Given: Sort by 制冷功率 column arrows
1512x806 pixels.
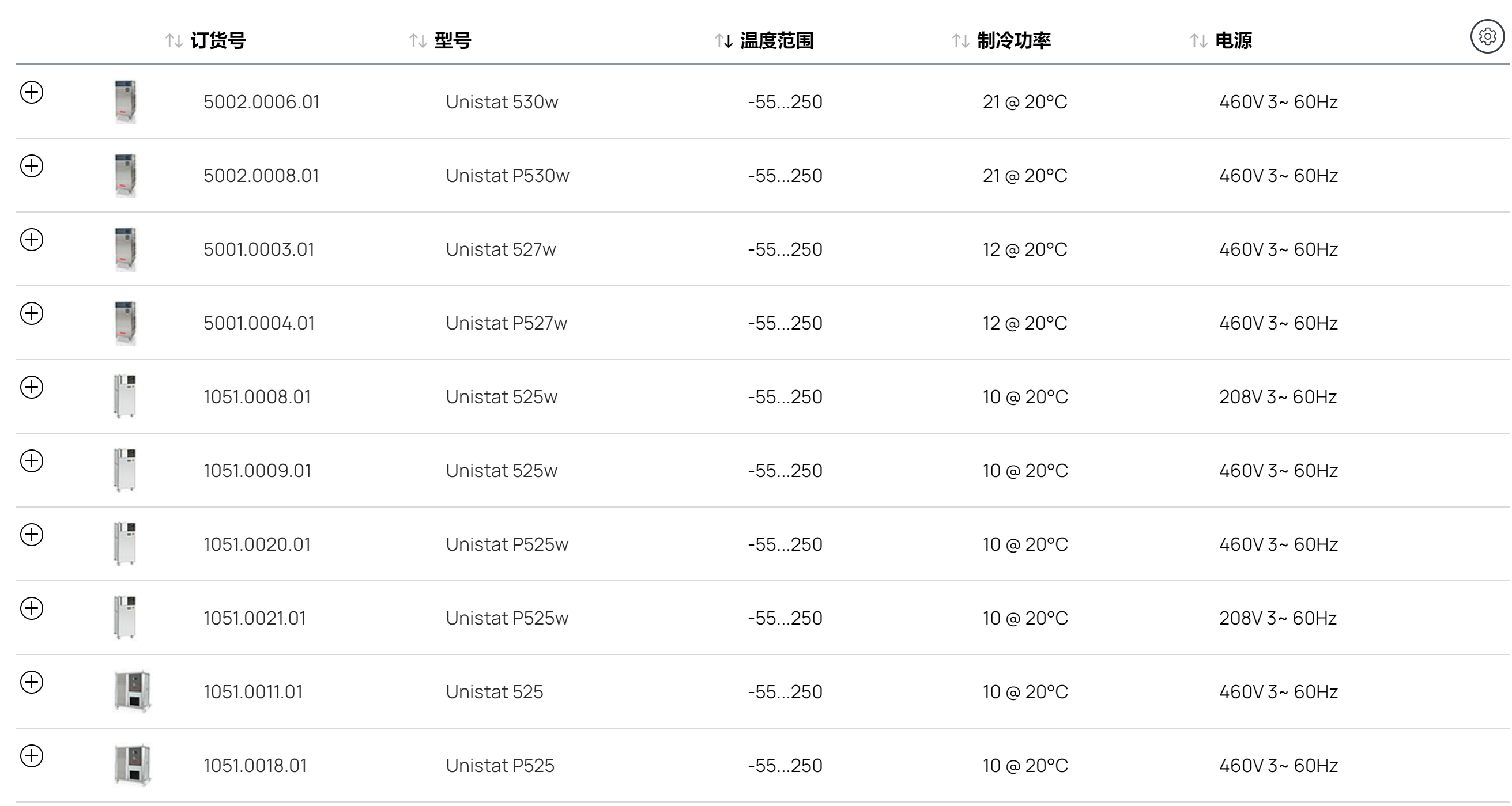Looking at the screenshot, I should 960,40.
